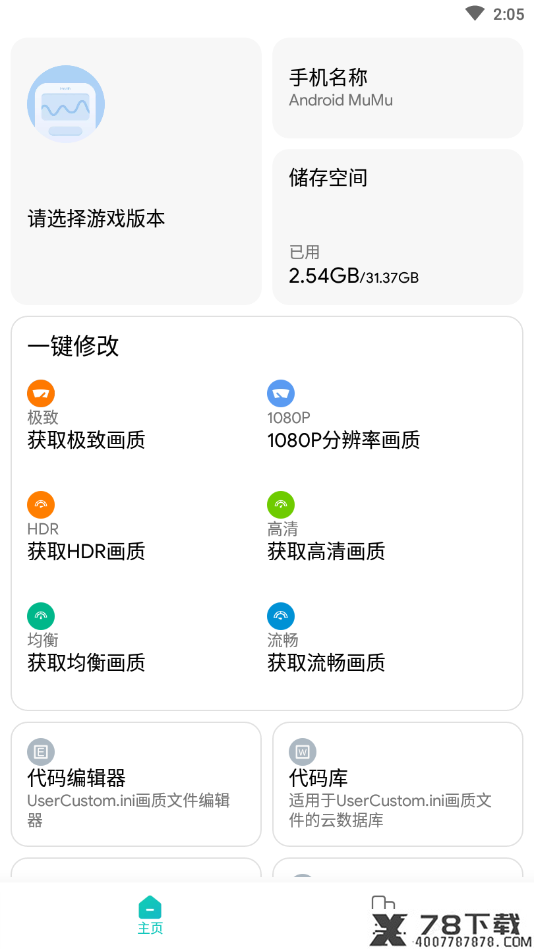Apply 1080P分辨率画质 preset
The image size is (534, 949).
coord(343,440)
